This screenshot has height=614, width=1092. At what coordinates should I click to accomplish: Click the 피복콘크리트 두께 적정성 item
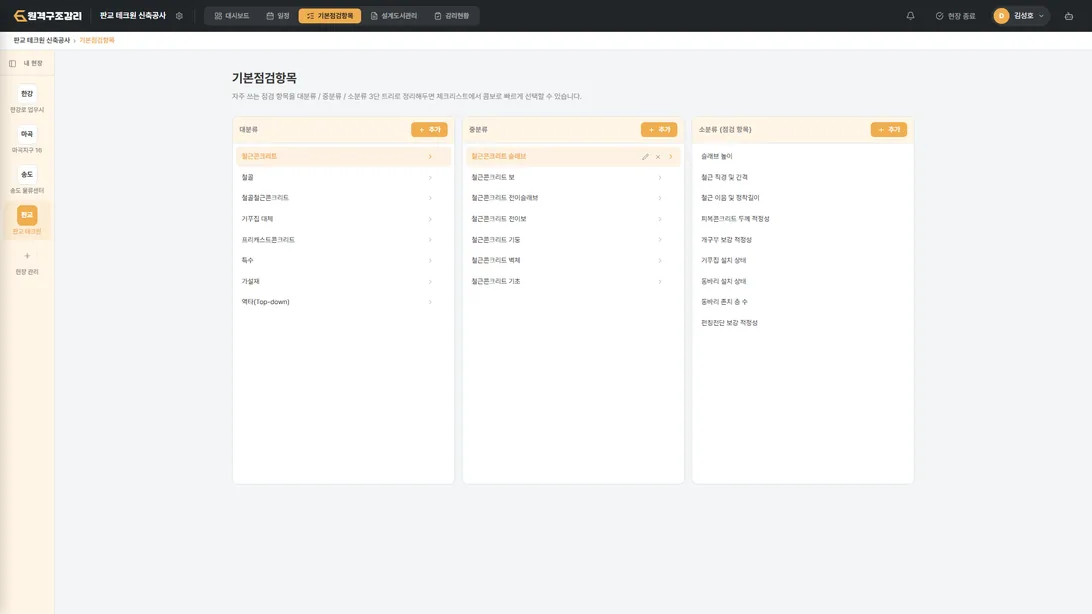click(x=735, y=219)
